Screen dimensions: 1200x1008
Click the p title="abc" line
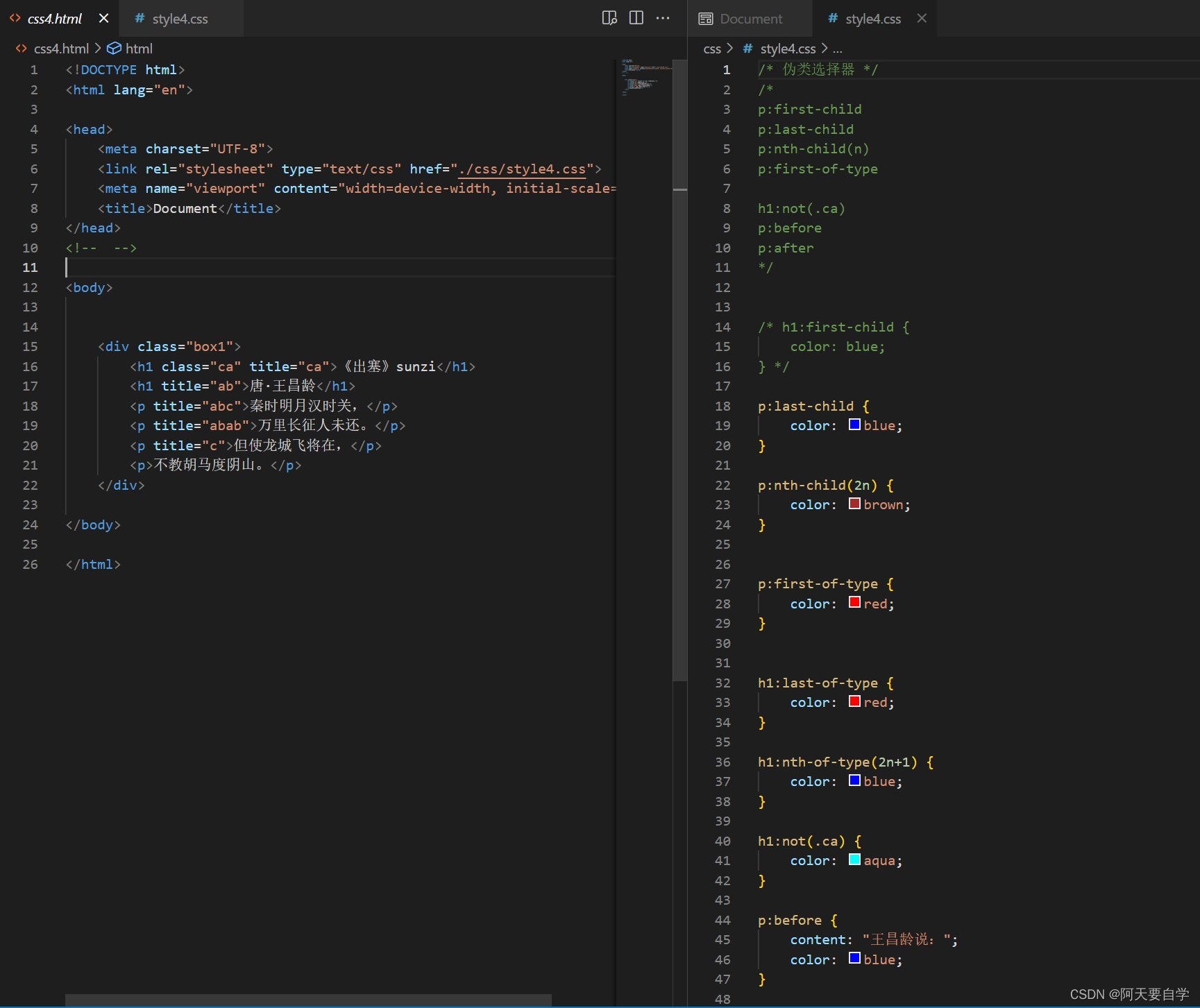point(264,406)
